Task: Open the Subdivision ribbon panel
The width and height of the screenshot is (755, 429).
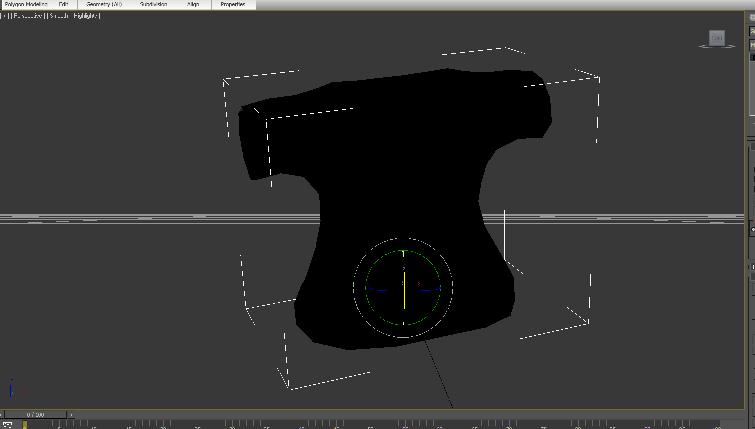Action: (x=154, y=4)
